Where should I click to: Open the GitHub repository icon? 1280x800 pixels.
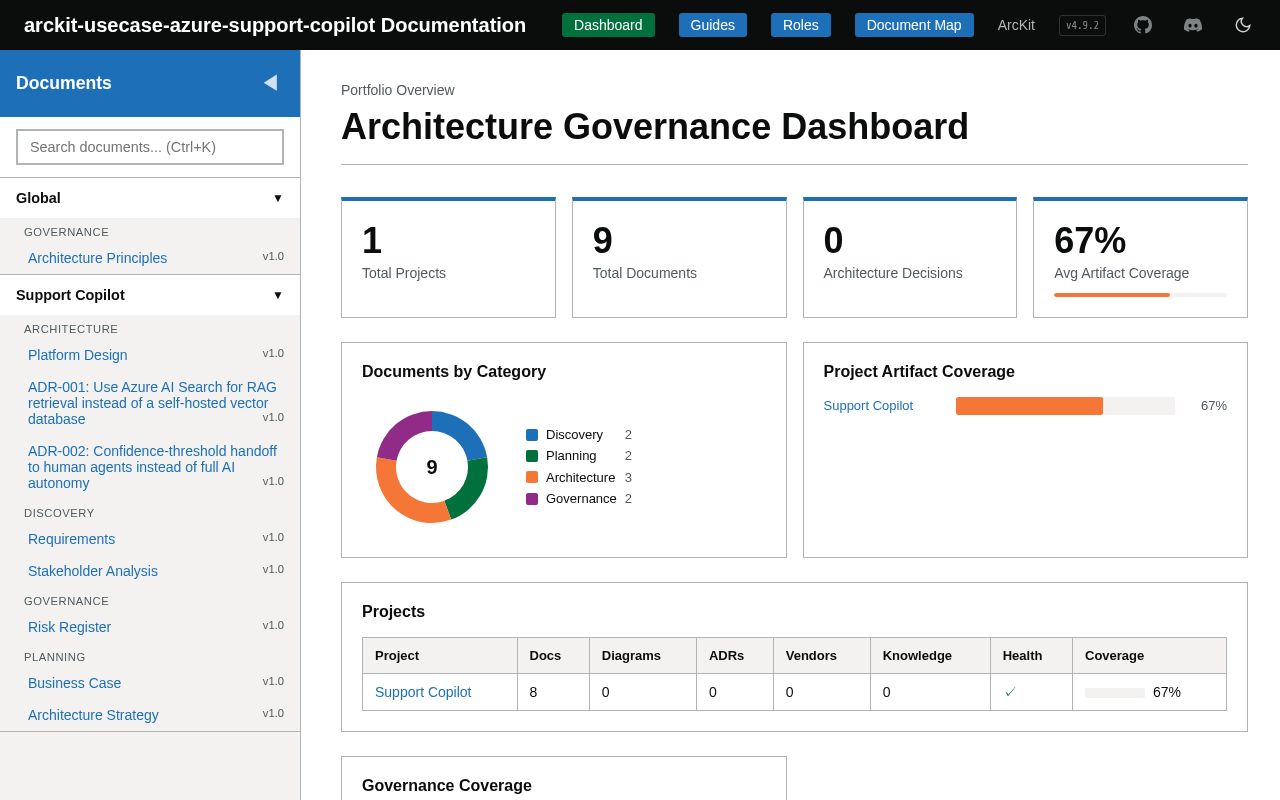click(x=1143, y=25)
